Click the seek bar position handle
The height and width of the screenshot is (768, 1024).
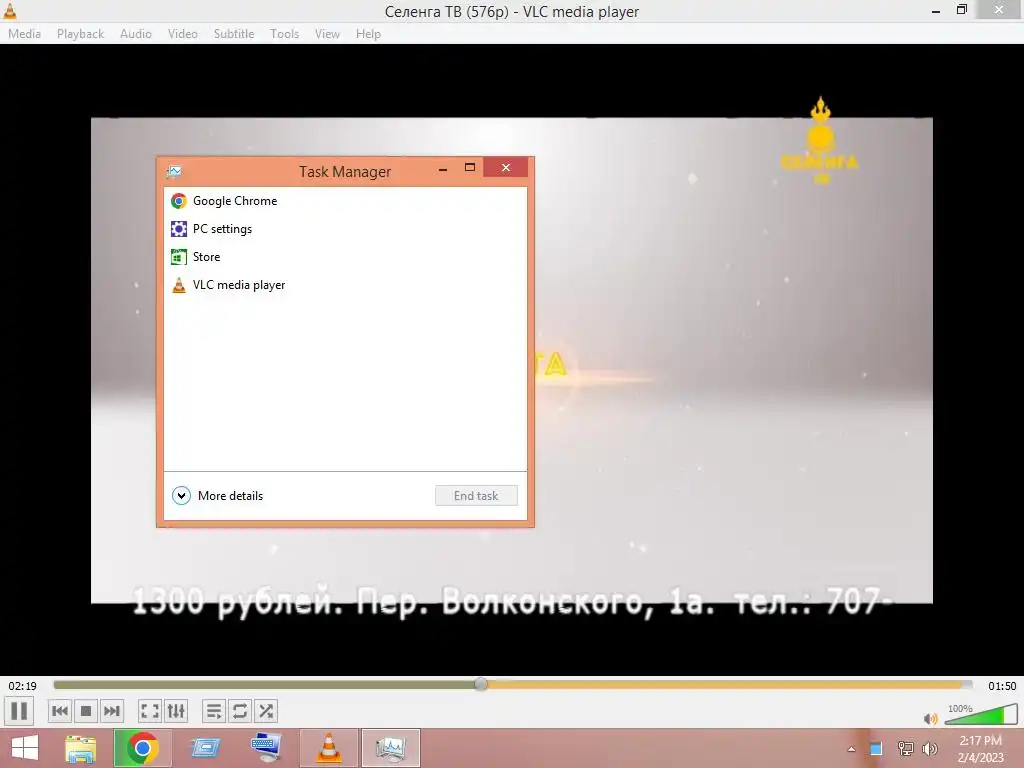(481, 684)
